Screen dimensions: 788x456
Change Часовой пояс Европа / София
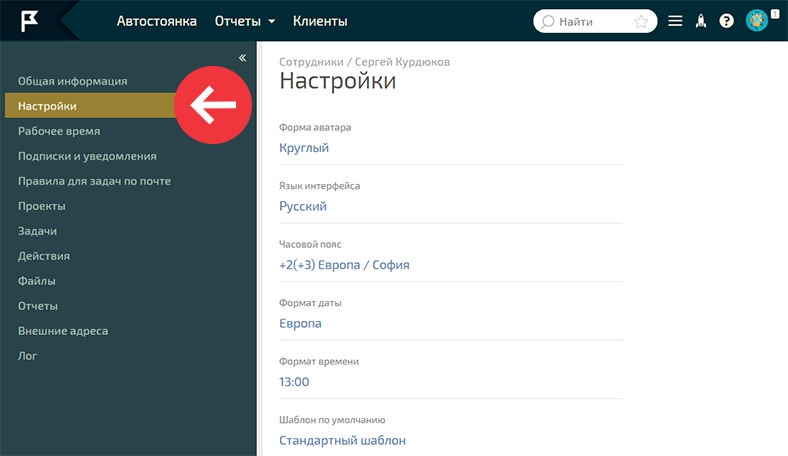[344, 265]
